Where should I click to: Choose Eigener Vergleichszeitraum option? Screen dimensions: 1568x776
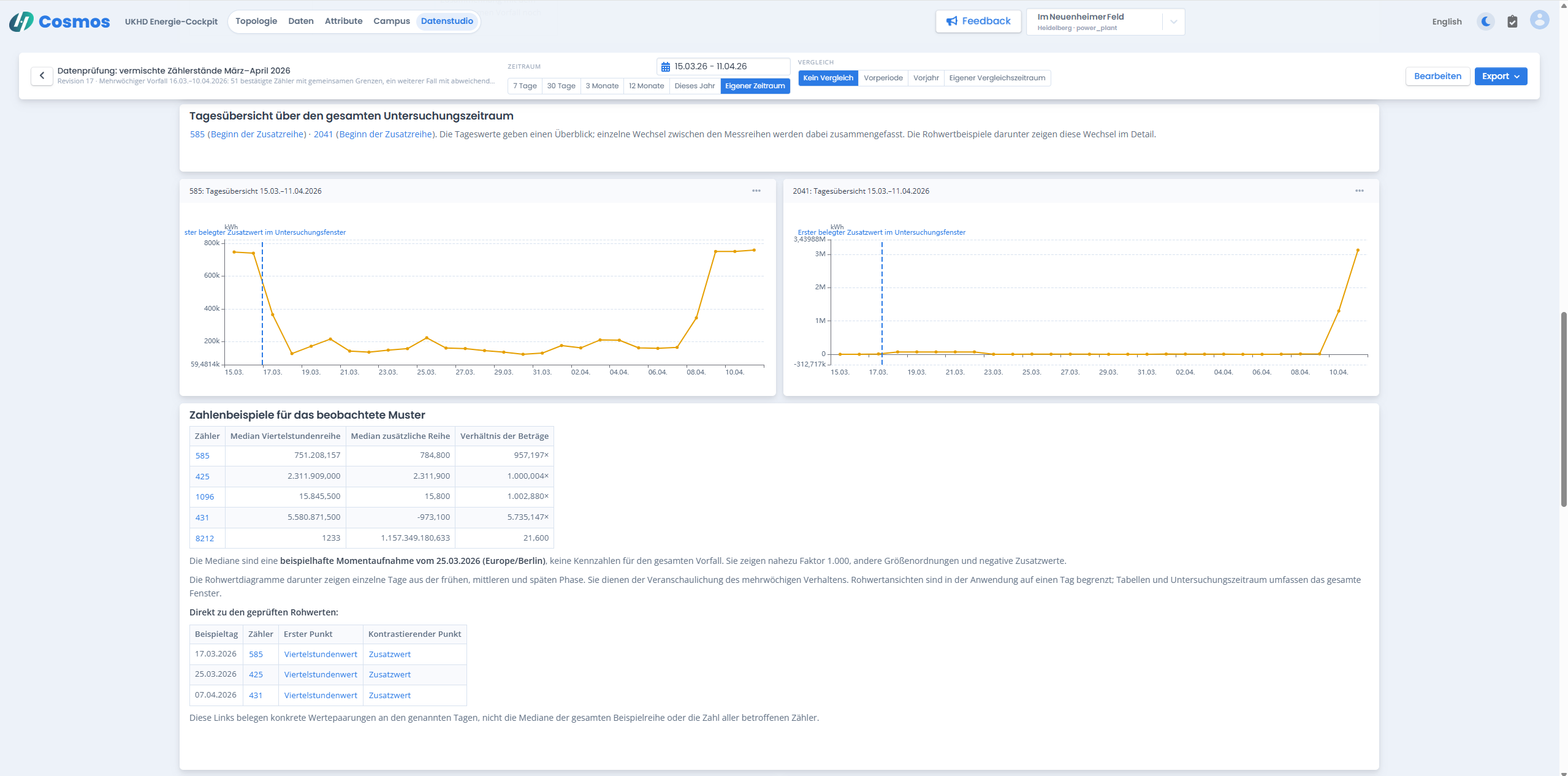997,78
